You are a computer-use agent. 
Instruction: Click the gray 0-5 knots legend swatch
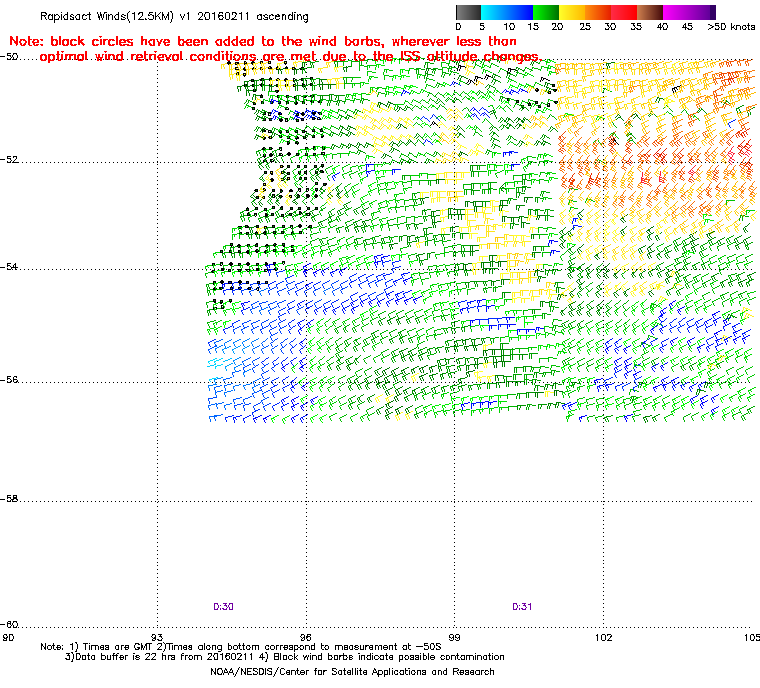468,12
